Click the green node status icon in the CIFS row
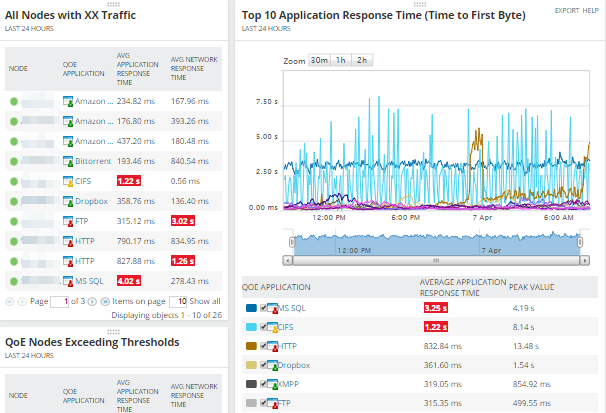 click(x=13, y=181)
